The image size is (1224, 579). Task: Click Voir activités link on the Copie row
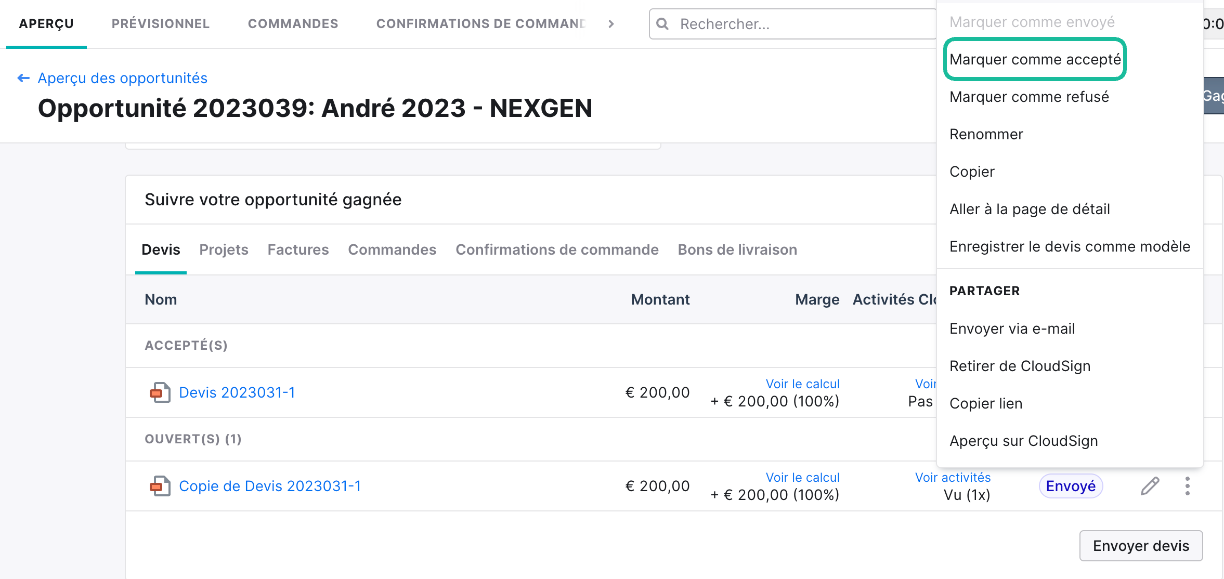(x=953, y=478)
